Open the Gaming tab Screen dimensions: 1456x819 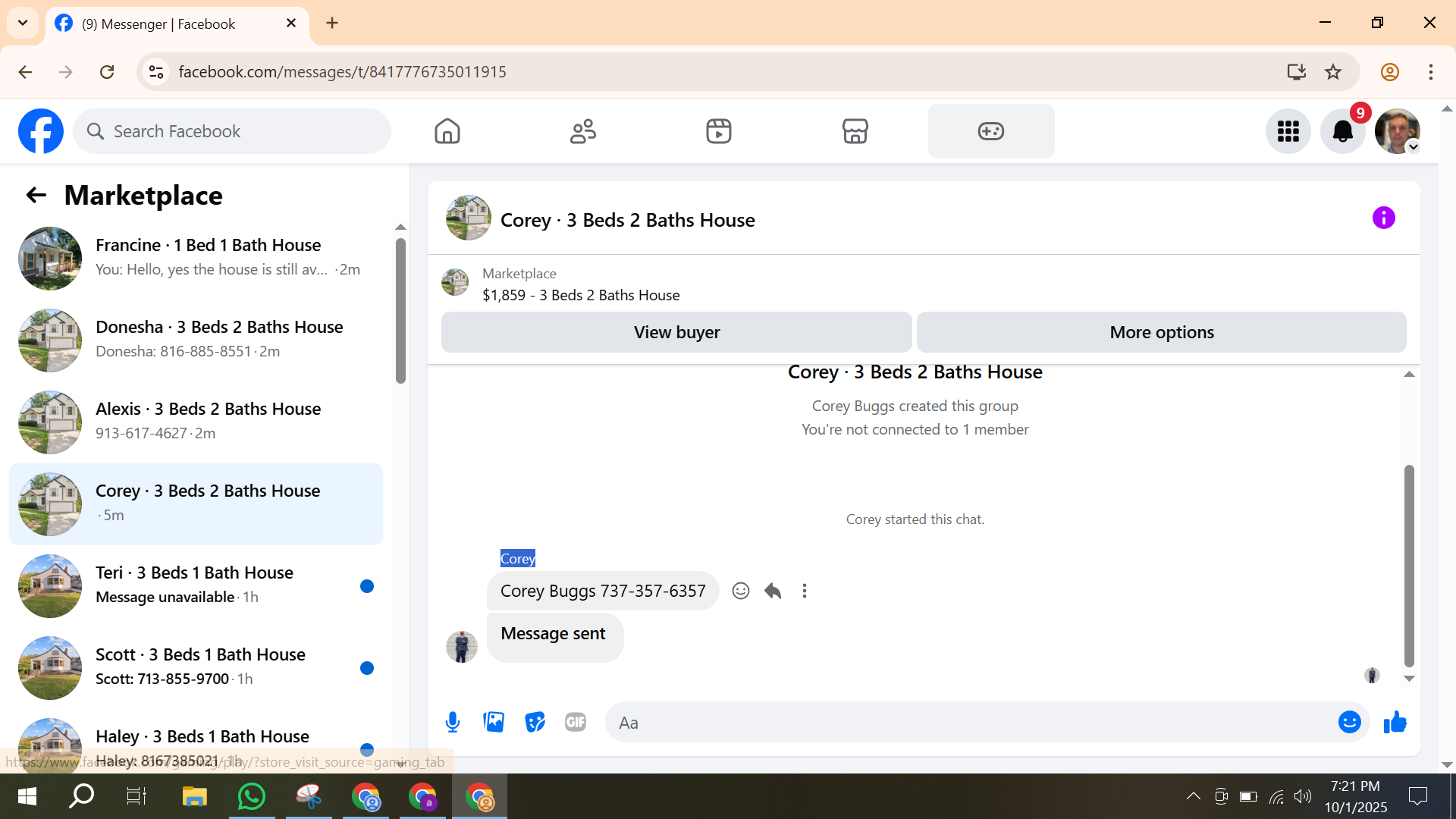991,131
